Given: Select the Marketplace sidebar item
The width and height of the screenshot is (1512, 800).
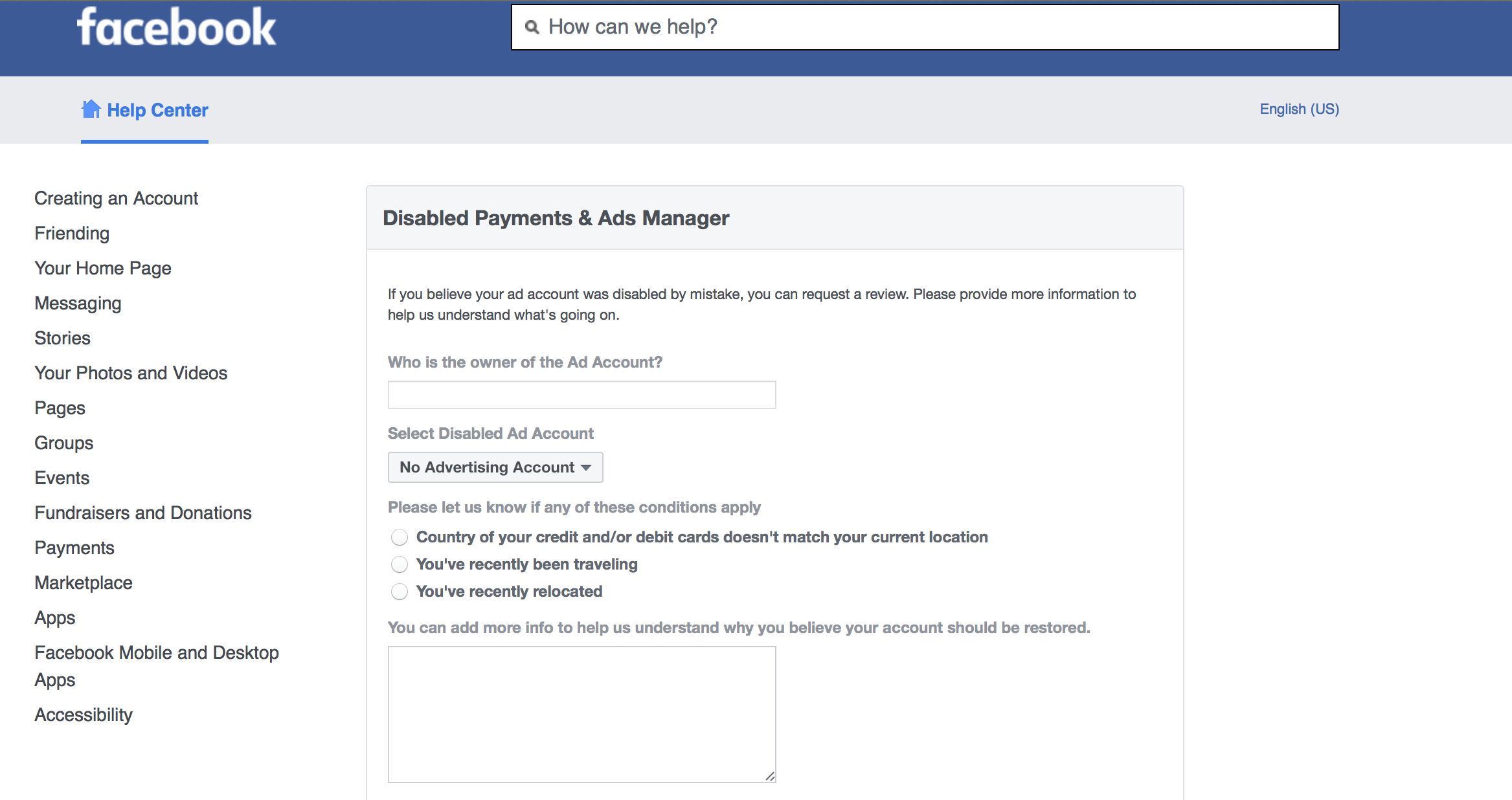Looking at the screenshot, I should [x=84, y=582].
